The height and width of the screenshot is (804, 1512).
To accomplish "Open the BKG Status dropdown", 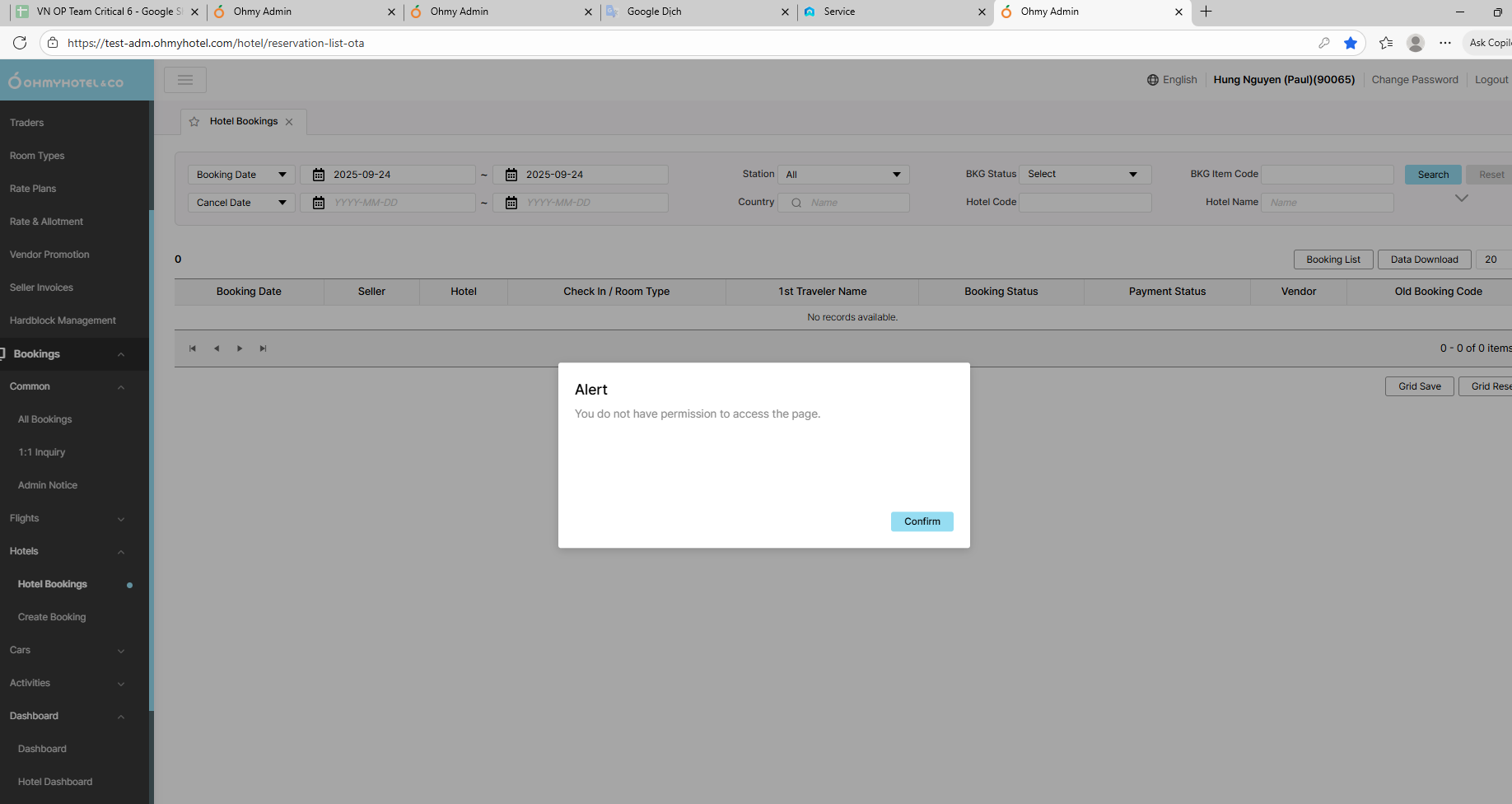I will point(1085,175).
